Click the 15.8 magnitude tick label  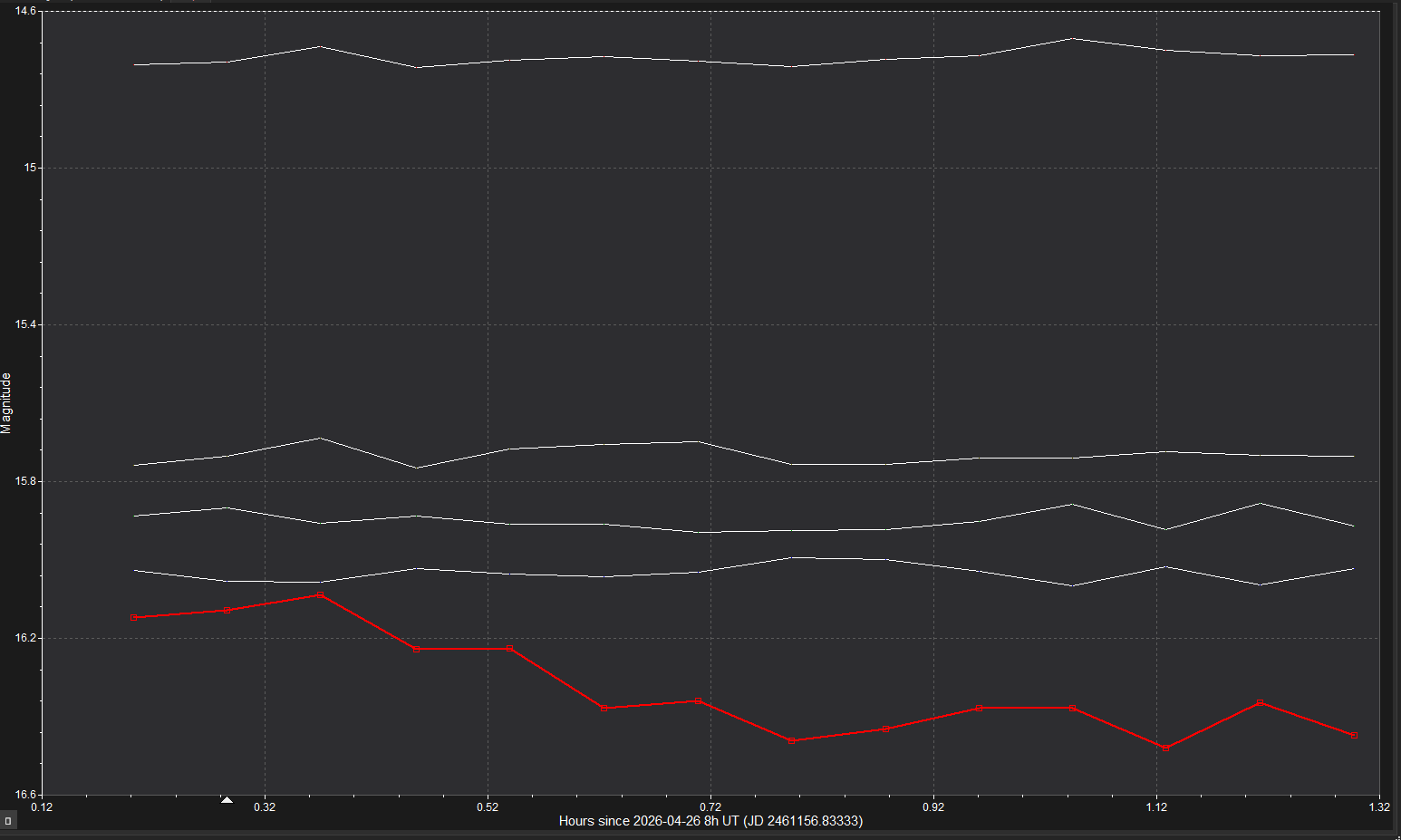pos(25,481)
